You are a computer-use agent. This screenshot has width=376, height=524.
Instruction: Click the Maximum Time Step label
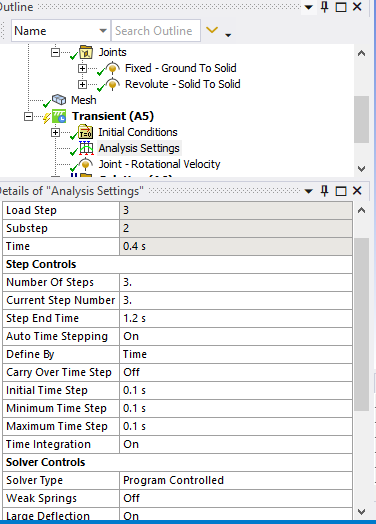[57, 426]
